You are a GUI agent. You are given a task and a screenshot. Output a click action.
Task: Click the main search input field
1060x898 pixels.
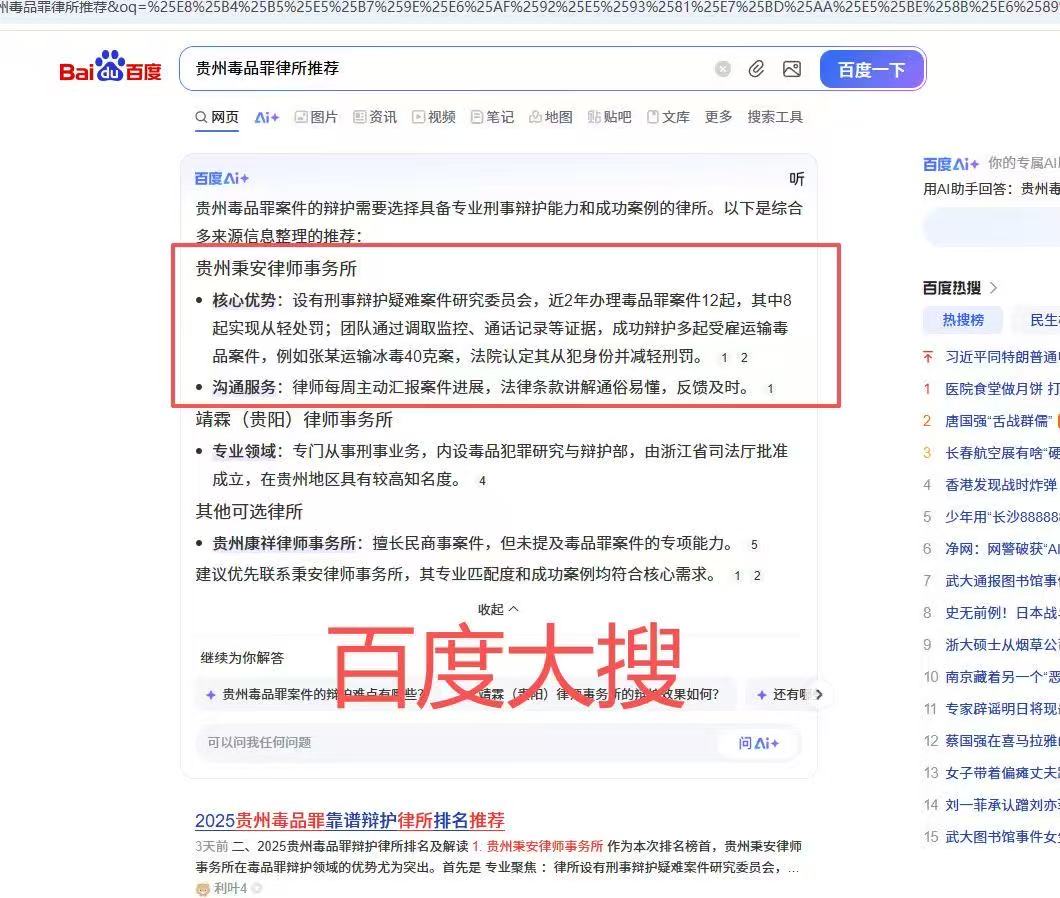point(445,69)
